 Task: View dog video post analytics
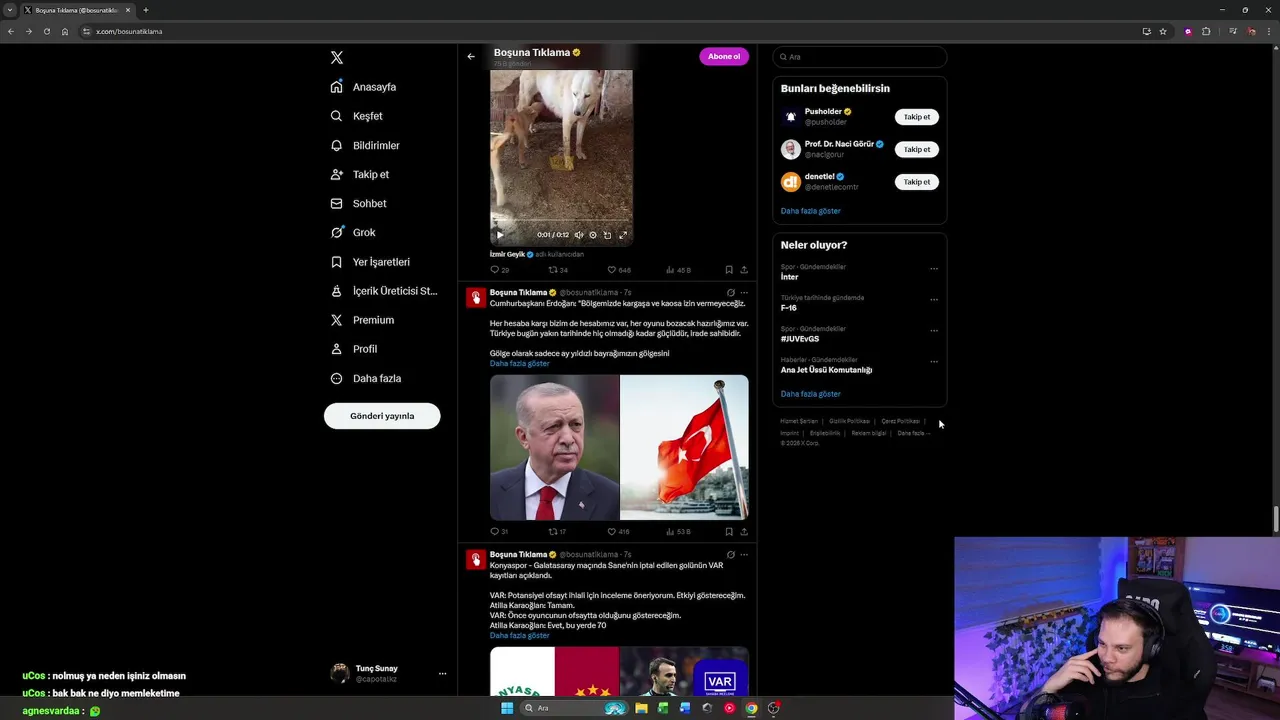point(677,270)
